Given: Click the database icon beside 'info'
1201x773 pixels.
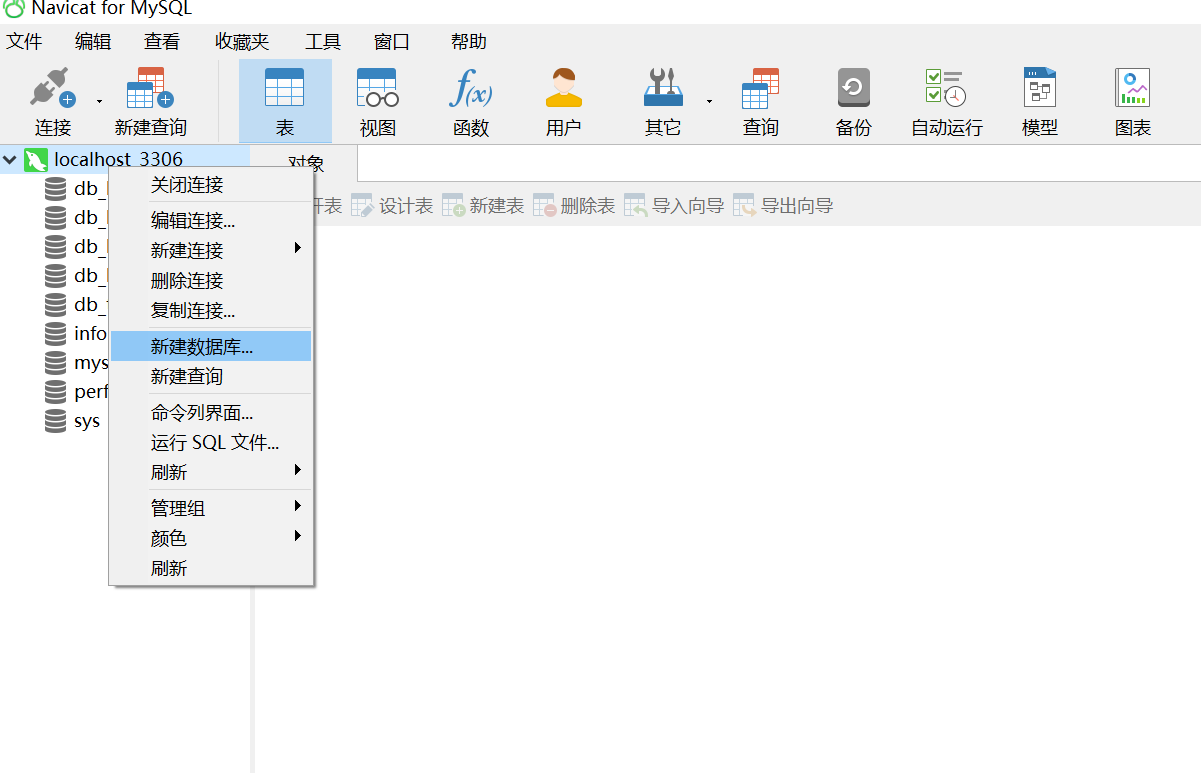Looking at the screenshot, I should [56, 333].
